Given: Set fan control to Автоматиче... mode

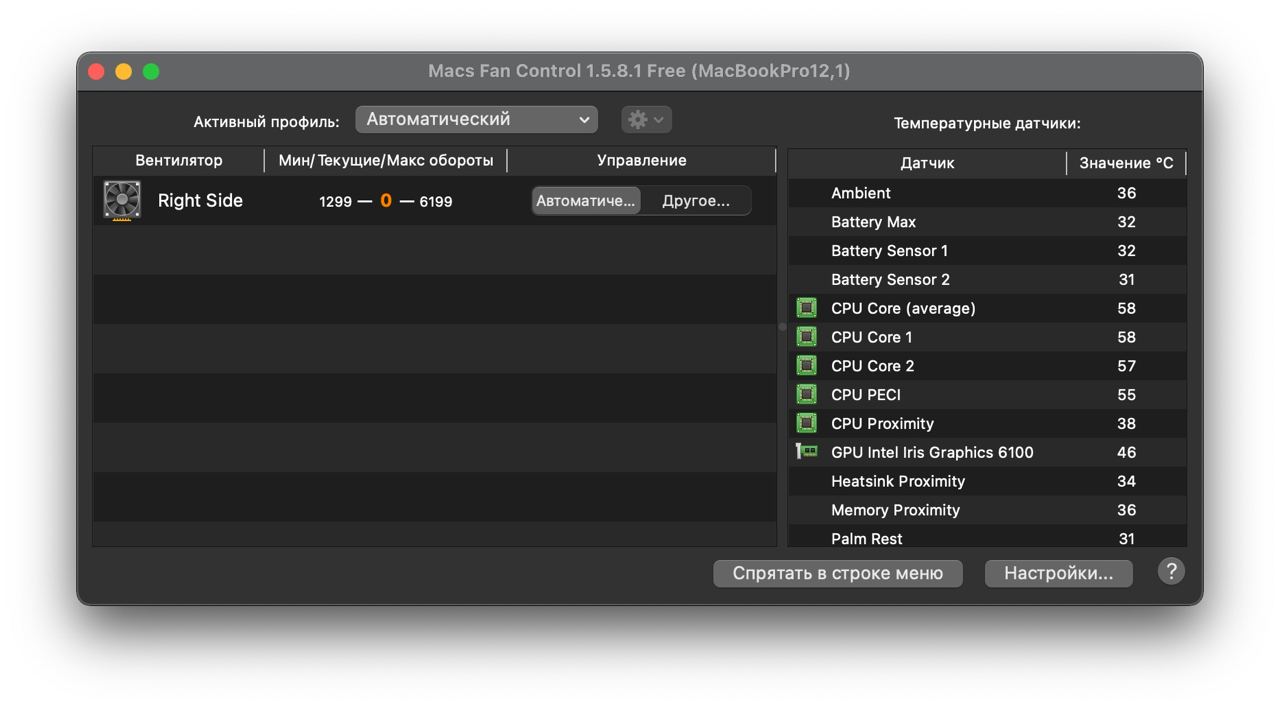Looking at the screenshot, I should coord(586,200).
